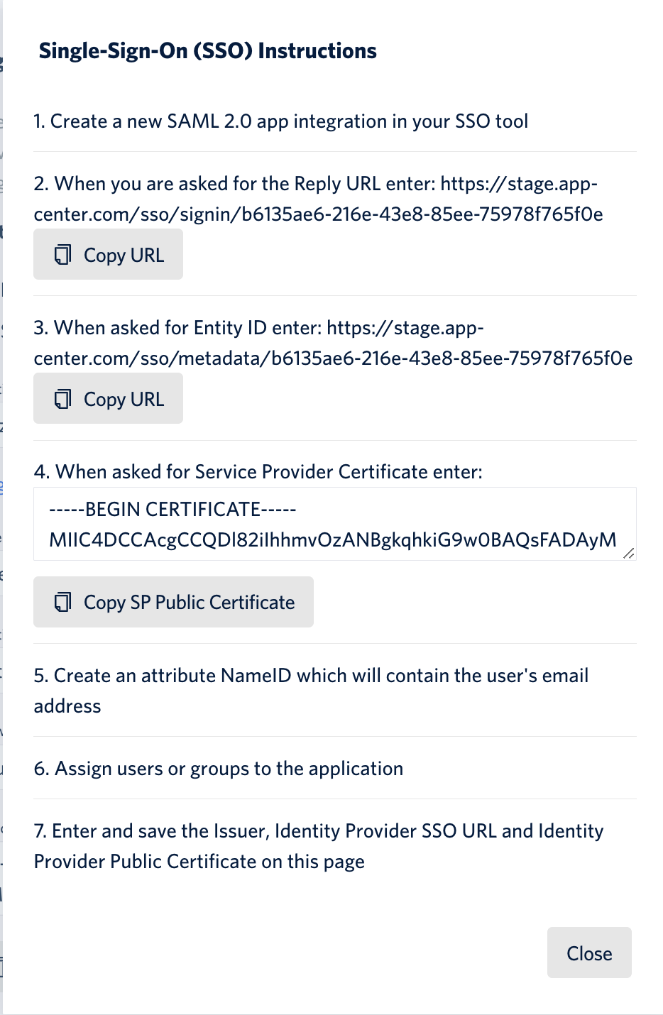Close the SSO Instructions dialog
This screenshot has height=1015, width=663.
coord(589,953)
